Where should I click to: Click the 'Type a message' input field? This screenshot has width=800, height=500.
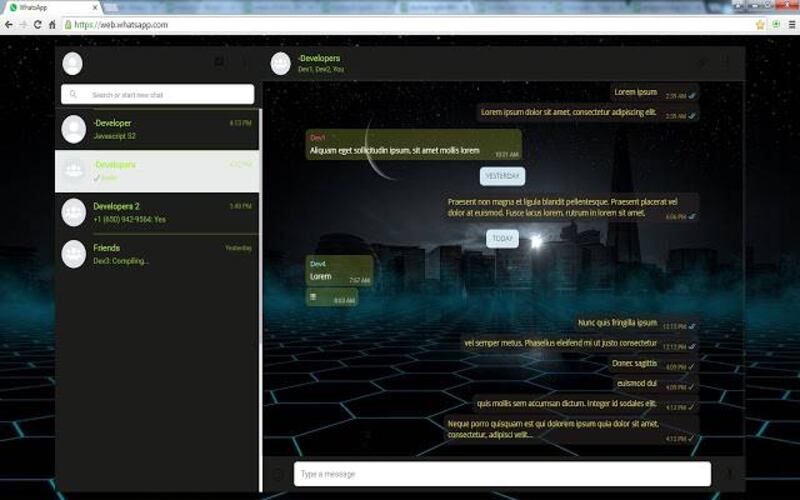point(500,474)
